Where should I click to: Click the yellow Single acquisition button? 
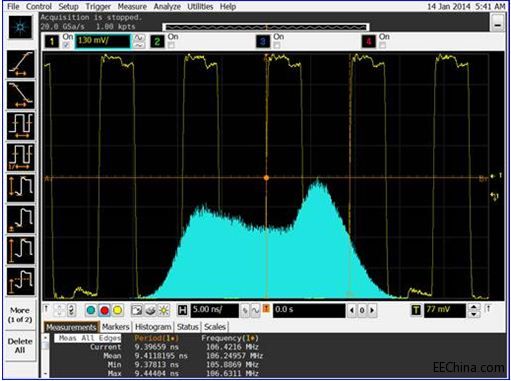click(x=118, y=311)
